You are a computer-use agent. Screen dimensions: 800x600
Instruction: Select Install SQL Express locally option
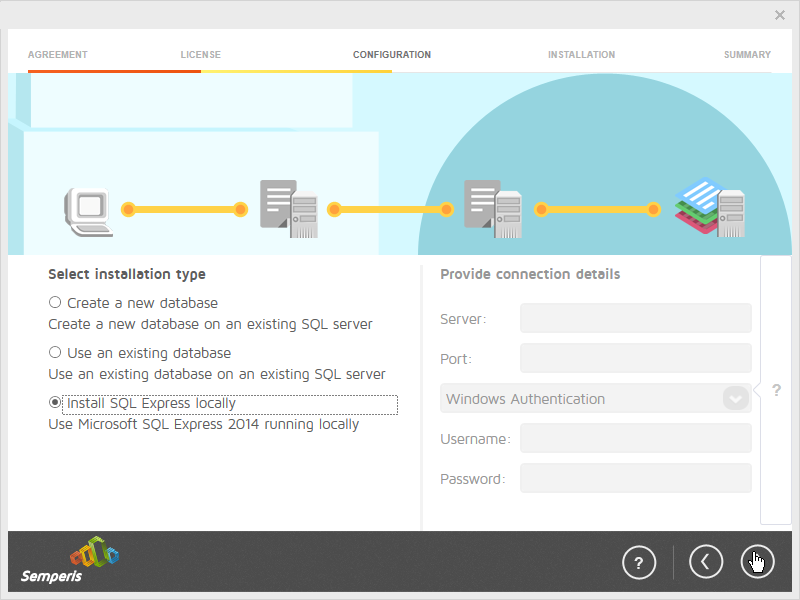coord(55,403)
